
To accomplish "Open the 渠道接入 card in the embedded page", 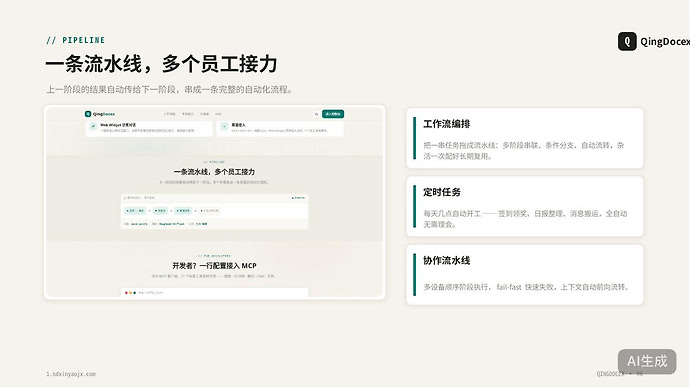I will pos(280,128).
